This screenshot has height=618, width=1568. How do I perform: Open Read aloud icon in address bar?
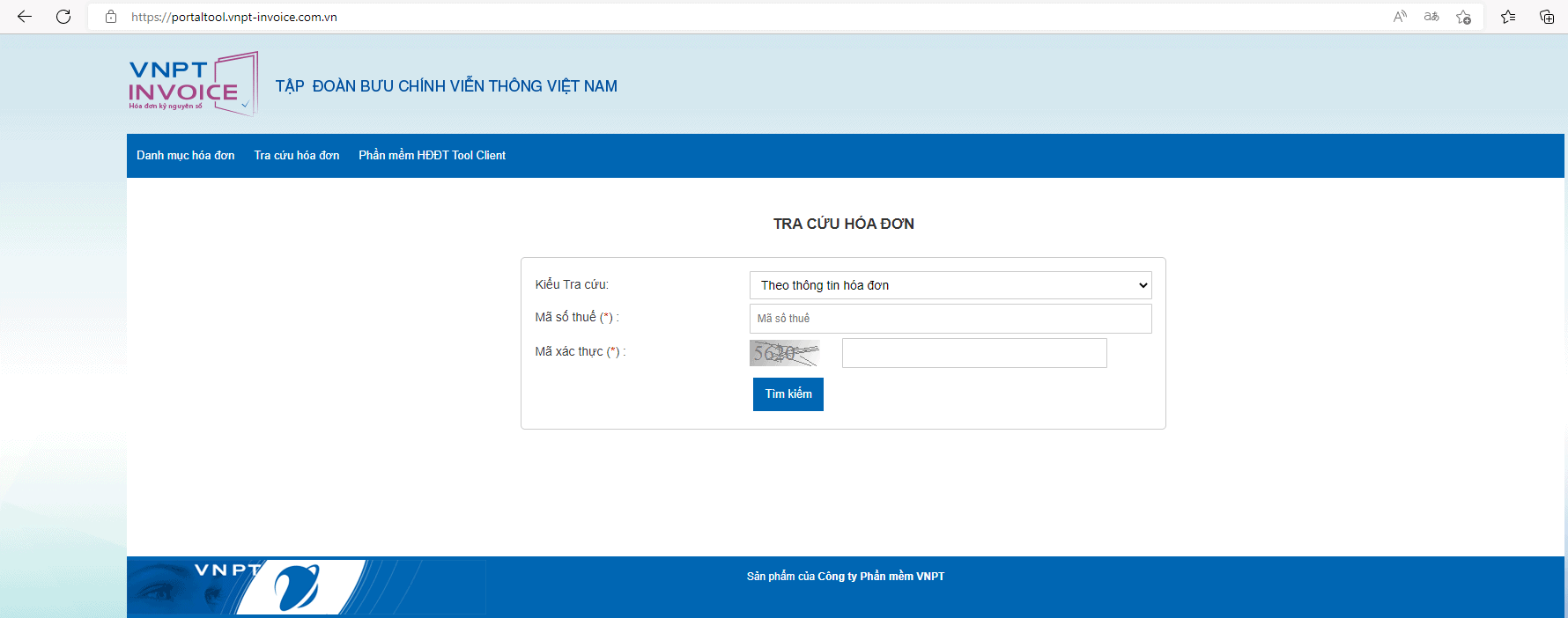click(x=1400, y=17)
